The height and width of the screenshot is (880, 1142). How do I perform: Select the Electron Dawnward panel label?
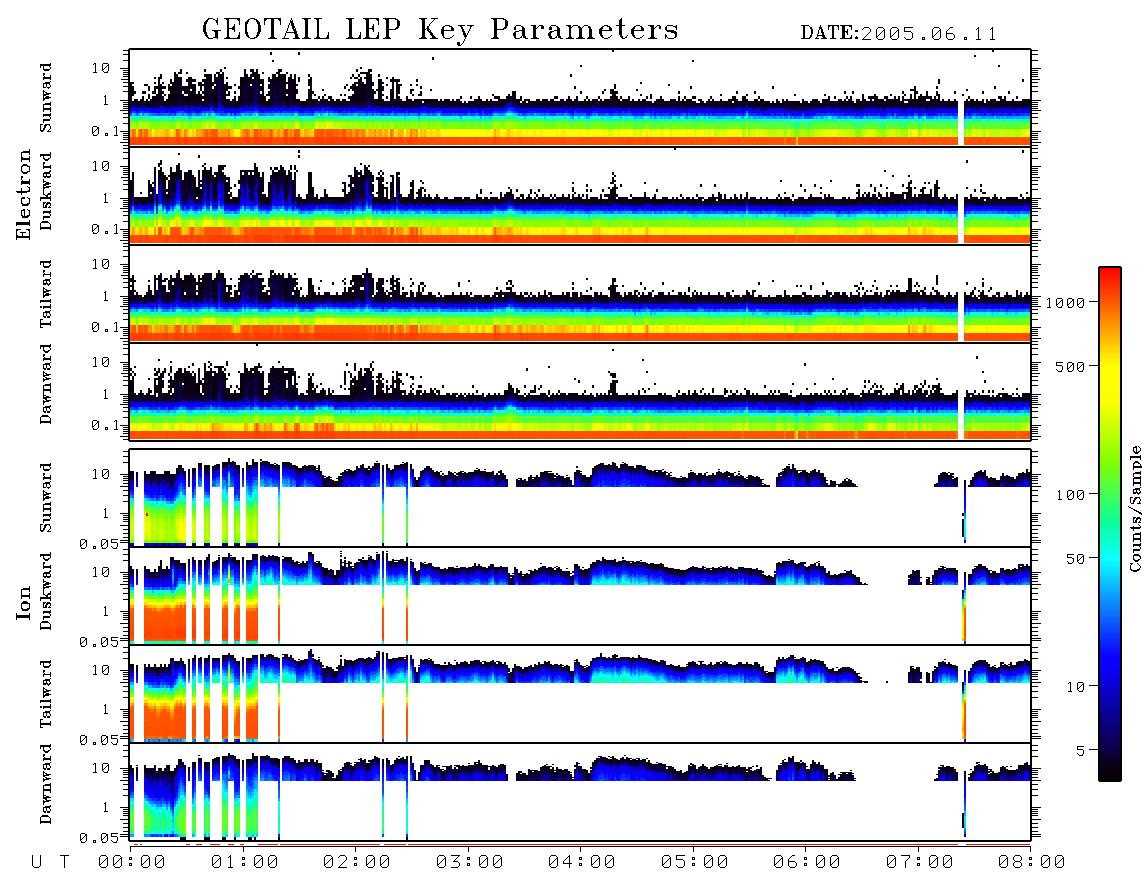(46, 384)
